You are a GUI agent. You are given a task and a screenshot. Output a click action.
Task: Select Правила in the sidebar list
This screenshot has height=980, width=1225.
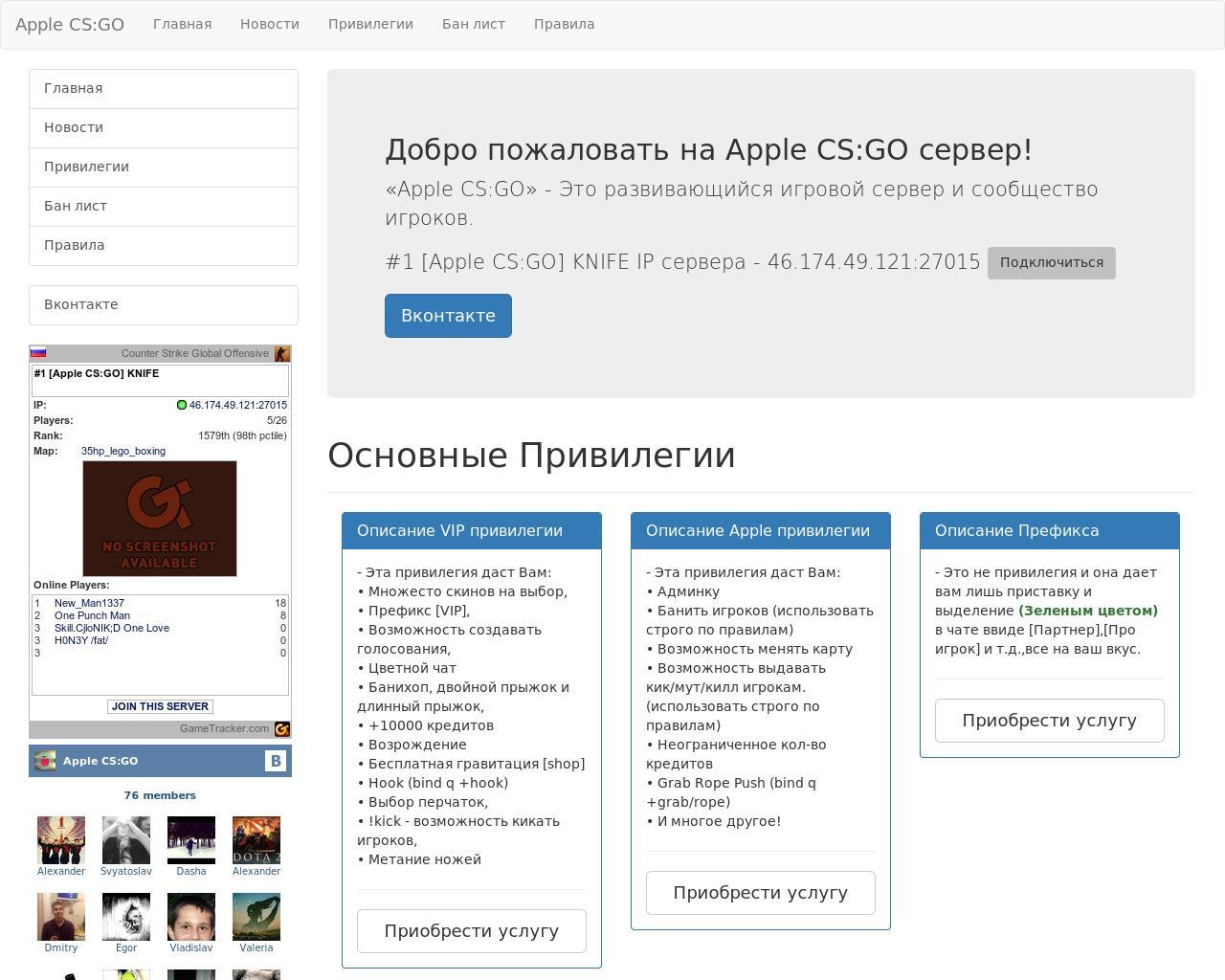pyautogui.click(x=164, y=245)
